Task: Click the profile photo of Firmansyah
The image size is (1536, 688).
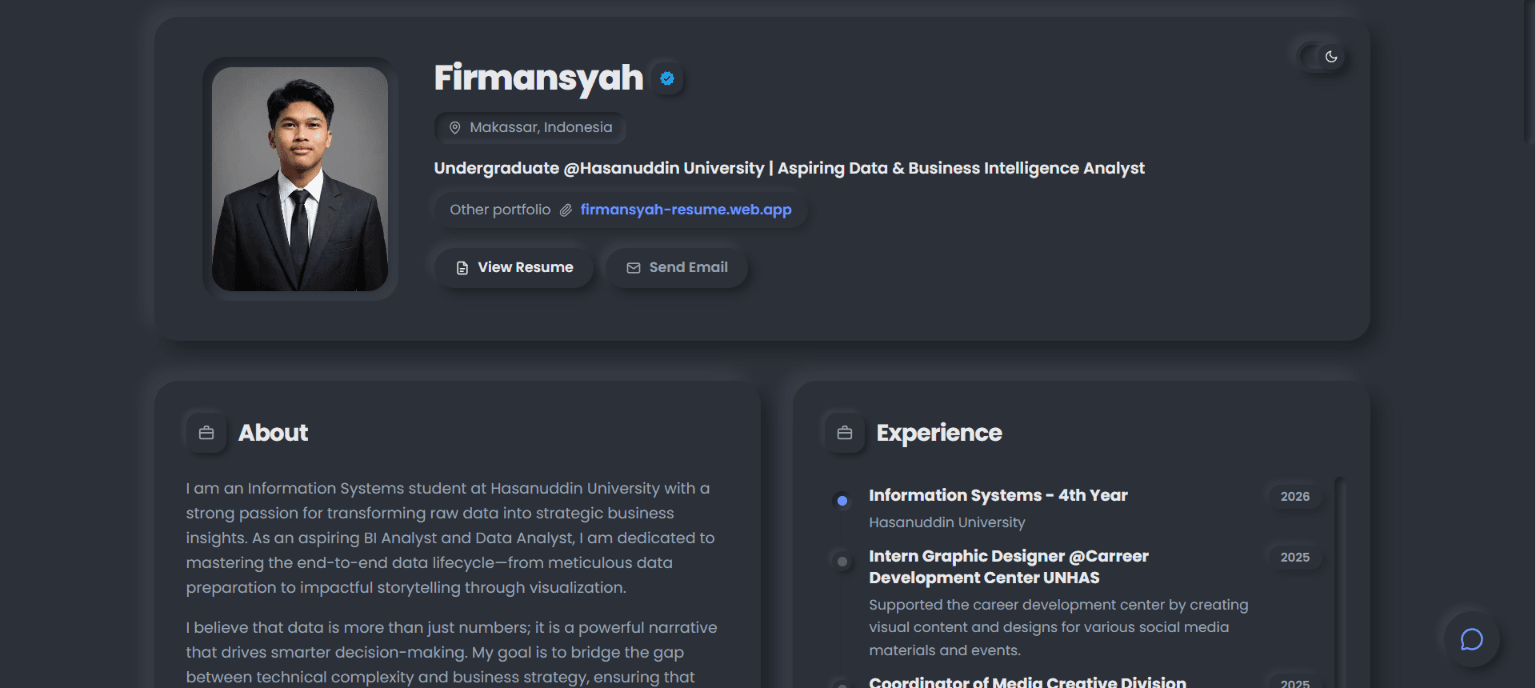Action: 300,179
